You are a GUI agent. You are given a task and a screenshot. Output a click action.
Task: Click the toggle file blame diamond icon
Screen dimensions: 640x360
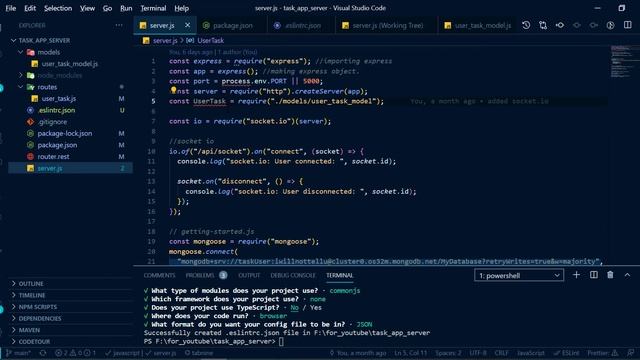click(x=560, y=25)
